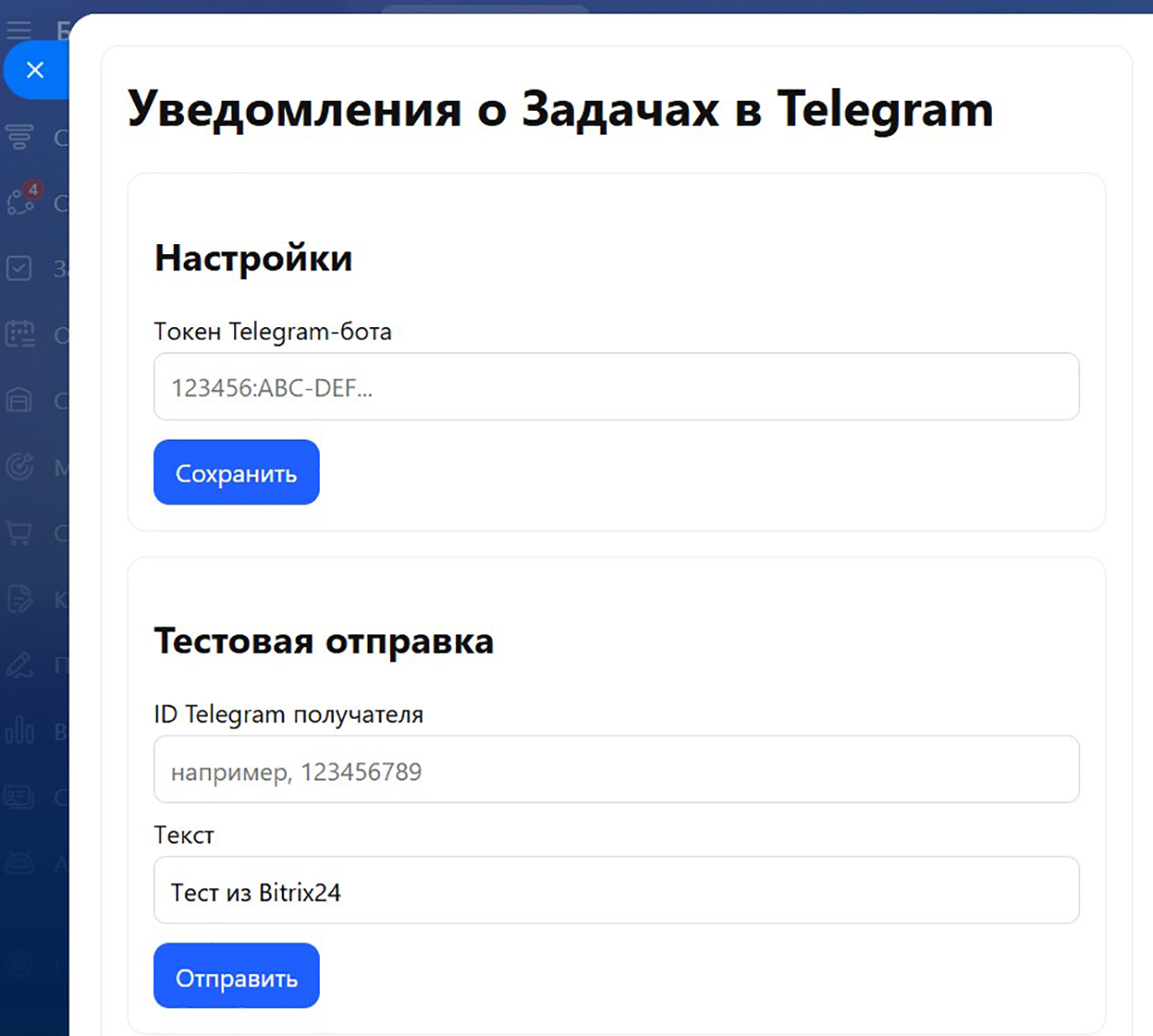Viewport: 1153px width, 1036px height.
Task: Open warehouse/store icon in sidebar
Action: pyautogui.click(x=19, y=400)
